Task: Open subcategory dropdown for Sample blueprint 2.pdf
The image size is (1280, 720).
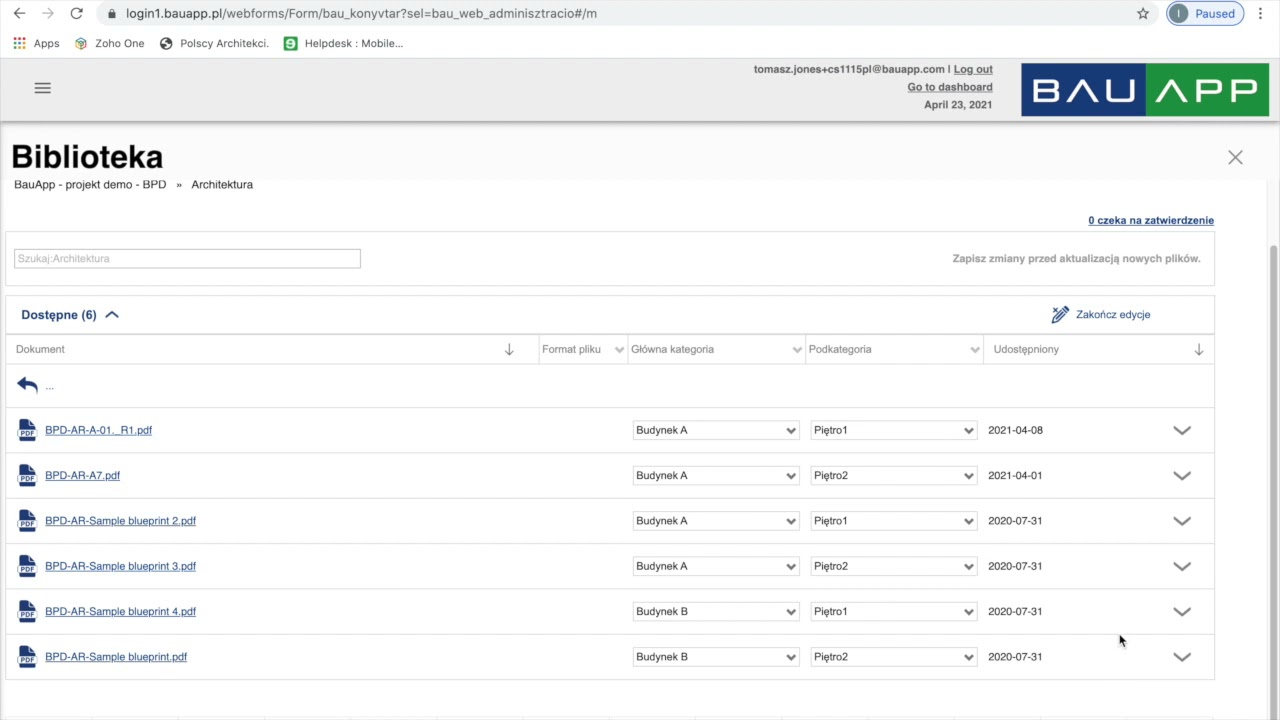Action: (x=894, y=521)
